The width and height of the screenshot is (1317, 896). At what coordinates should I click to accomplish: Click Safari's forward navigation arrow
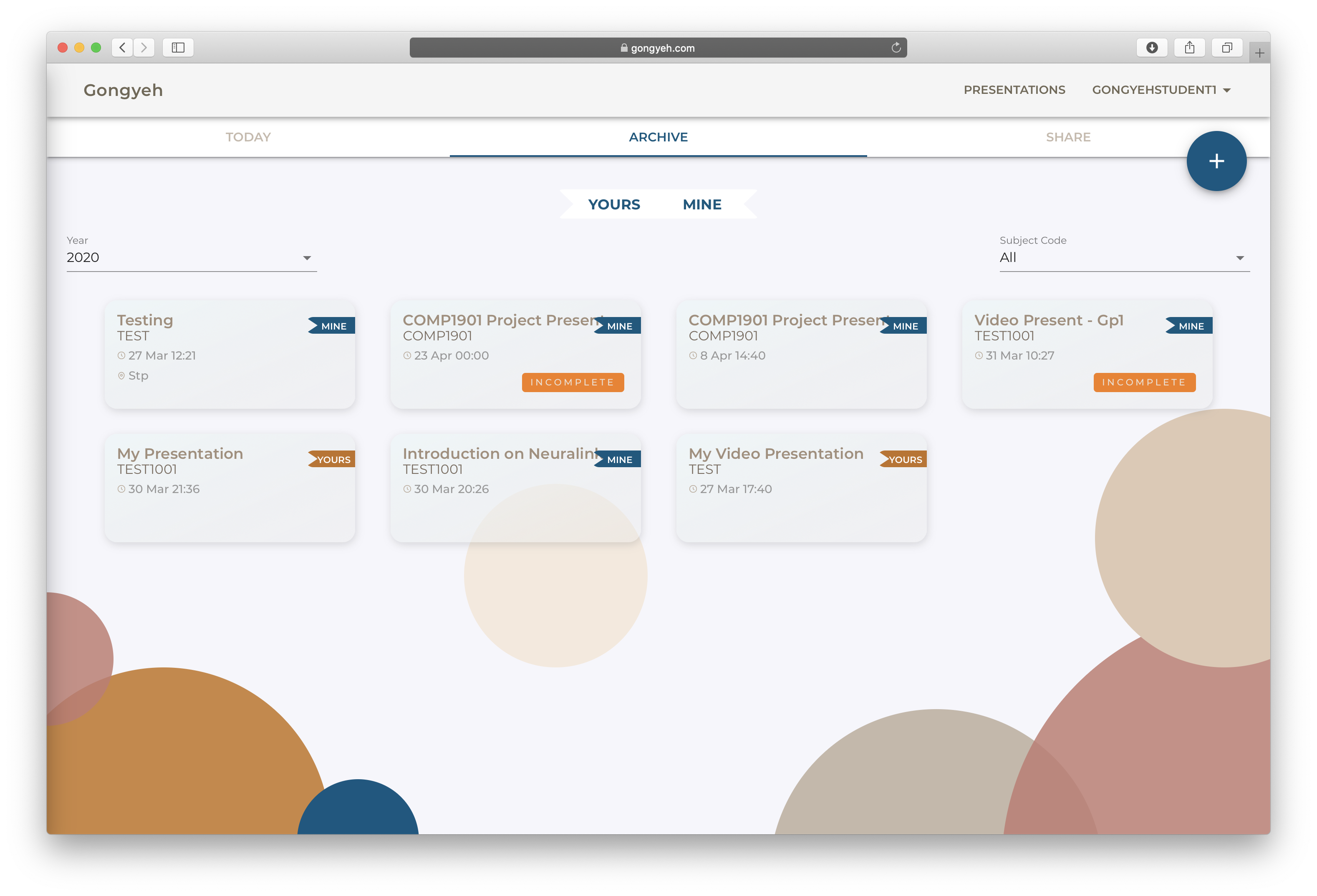pyautogui.click(x=144, y=48)
